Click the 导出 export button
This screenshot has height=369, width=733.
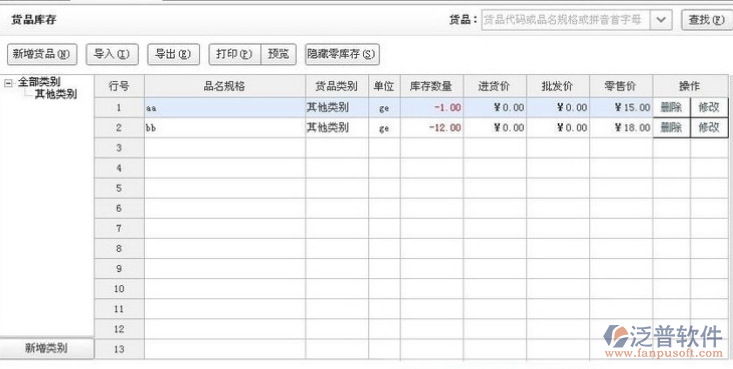point(173,54)
